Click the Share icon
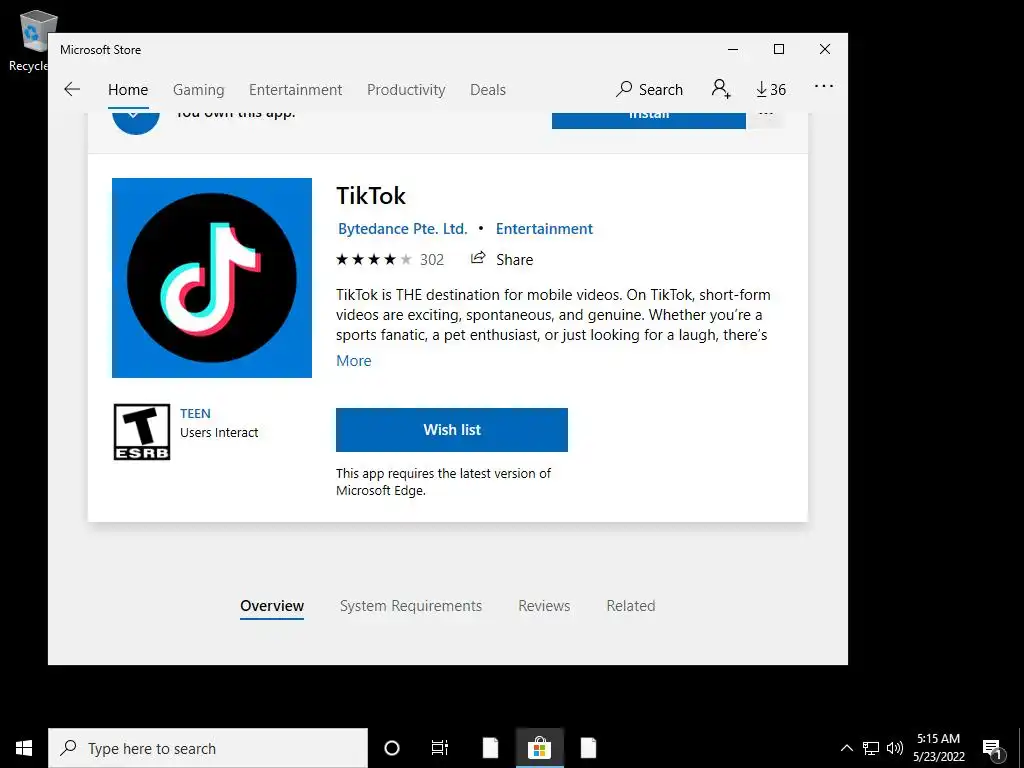 (478, 258)
